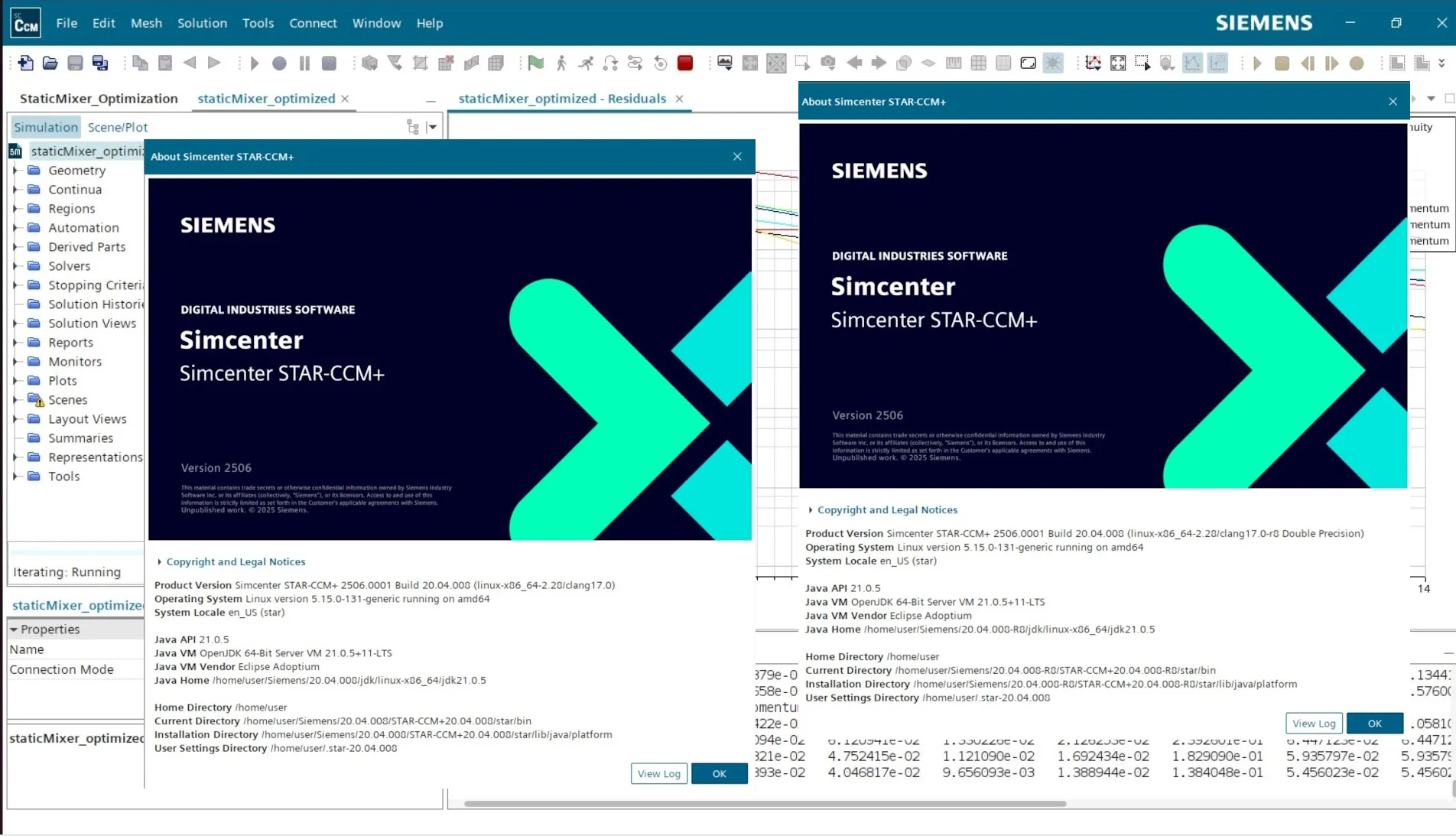Click the dashed rectangle zoom selection icon
Image resolution: width=1456 pixels, height=836 pixels.
(x=1142, y=63)
